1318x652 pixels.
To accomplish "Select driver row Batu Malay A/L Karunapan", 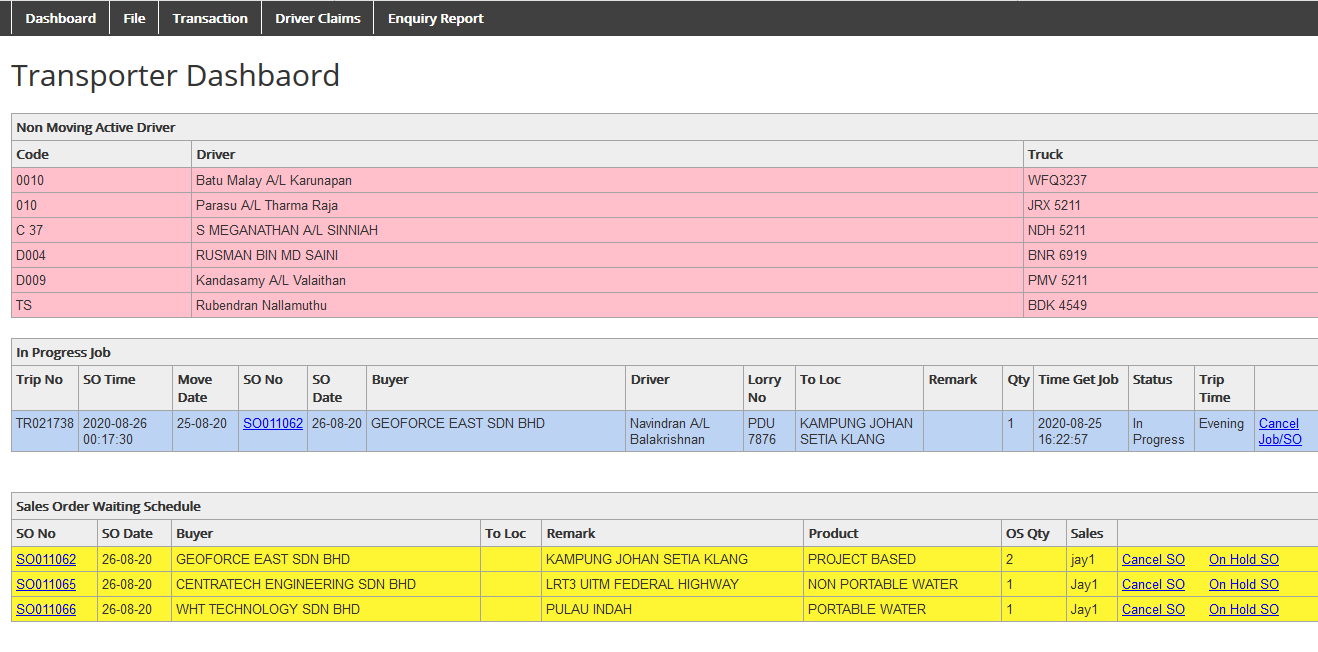I will (273, 181).
